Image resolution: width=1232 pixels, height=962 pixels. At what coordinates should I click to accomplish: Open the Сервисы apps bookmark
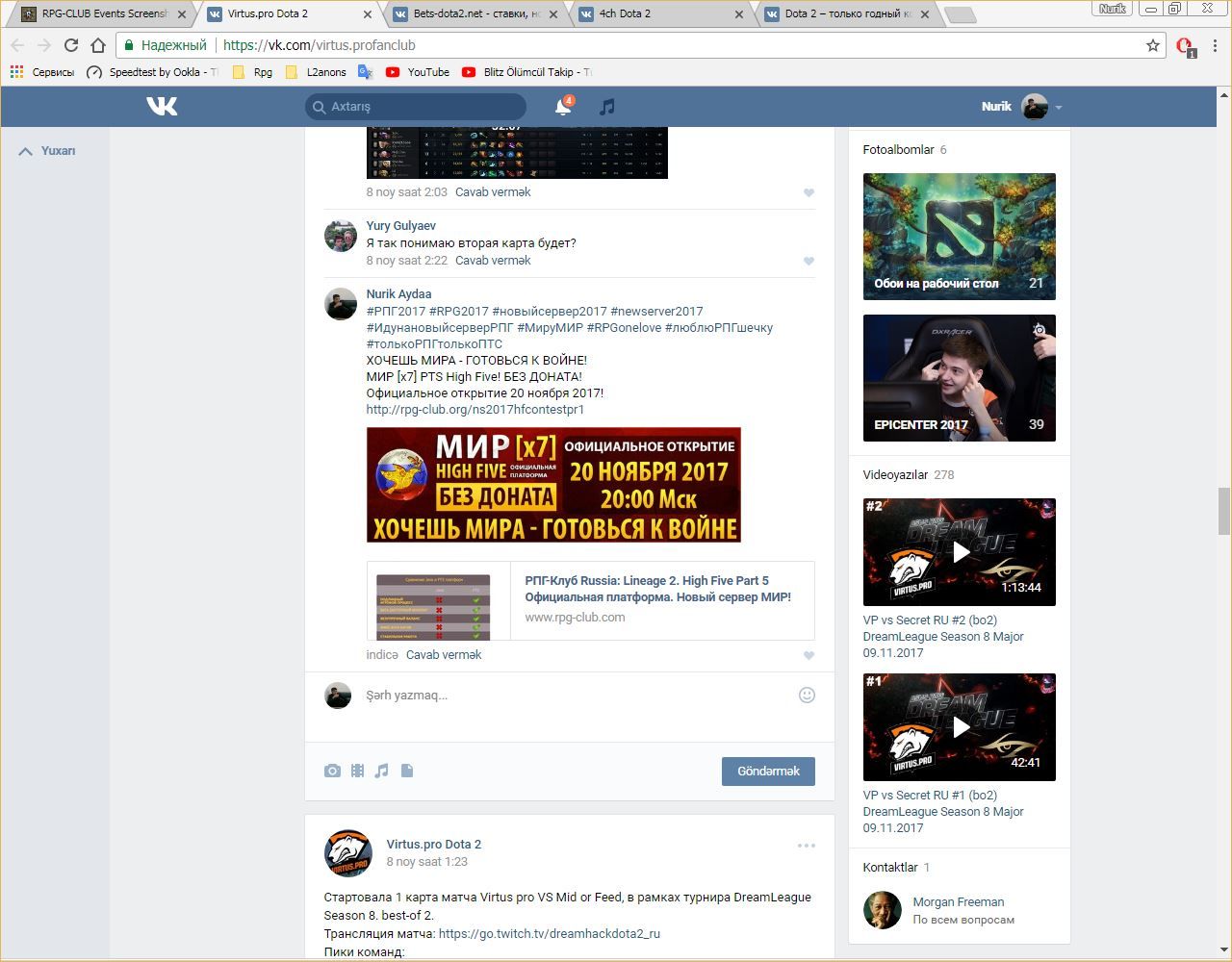[41, 72]
